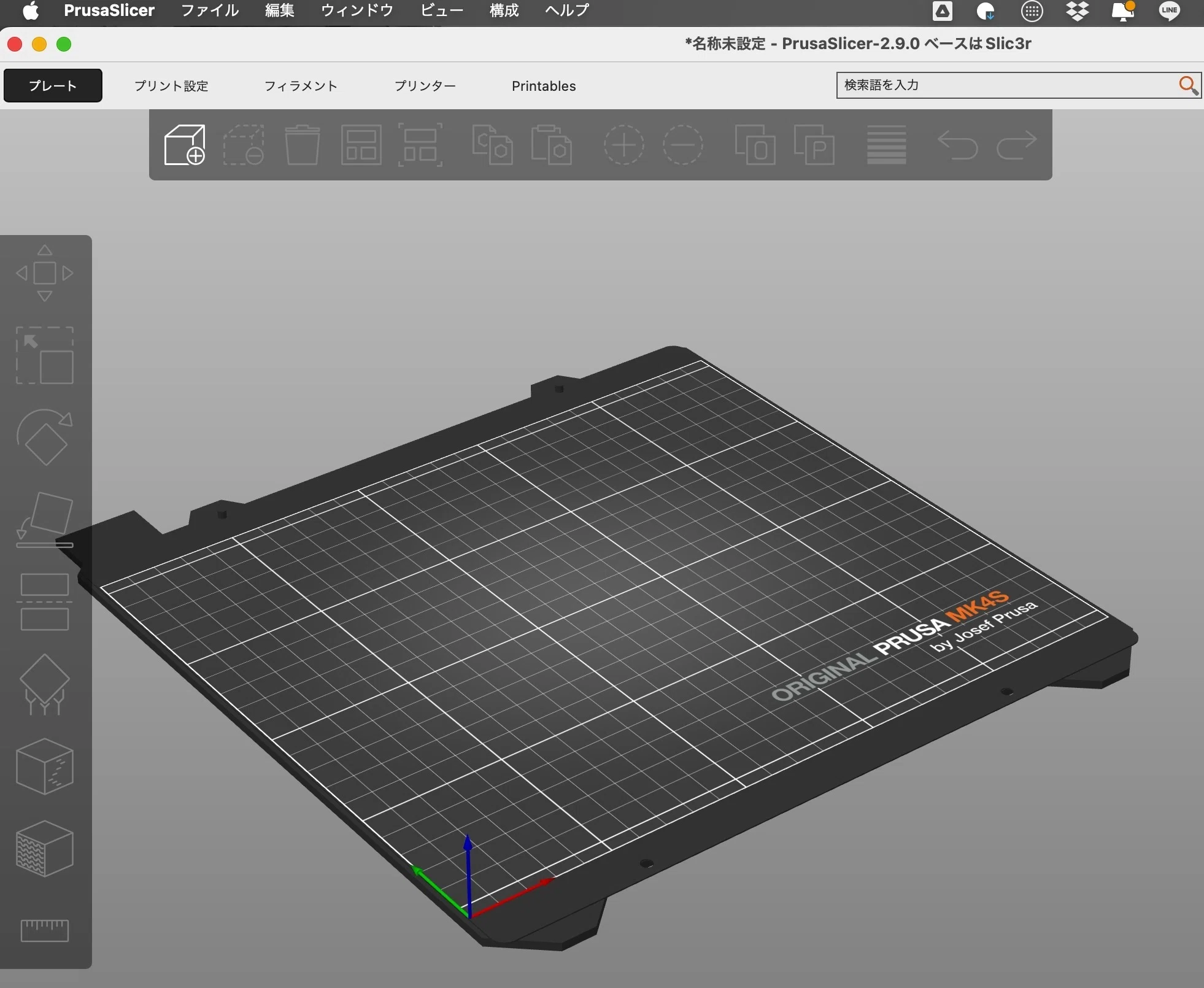Click the round dotted-grid menu bar icon
Viewport: 1204px width, 988px height.
1032,10
